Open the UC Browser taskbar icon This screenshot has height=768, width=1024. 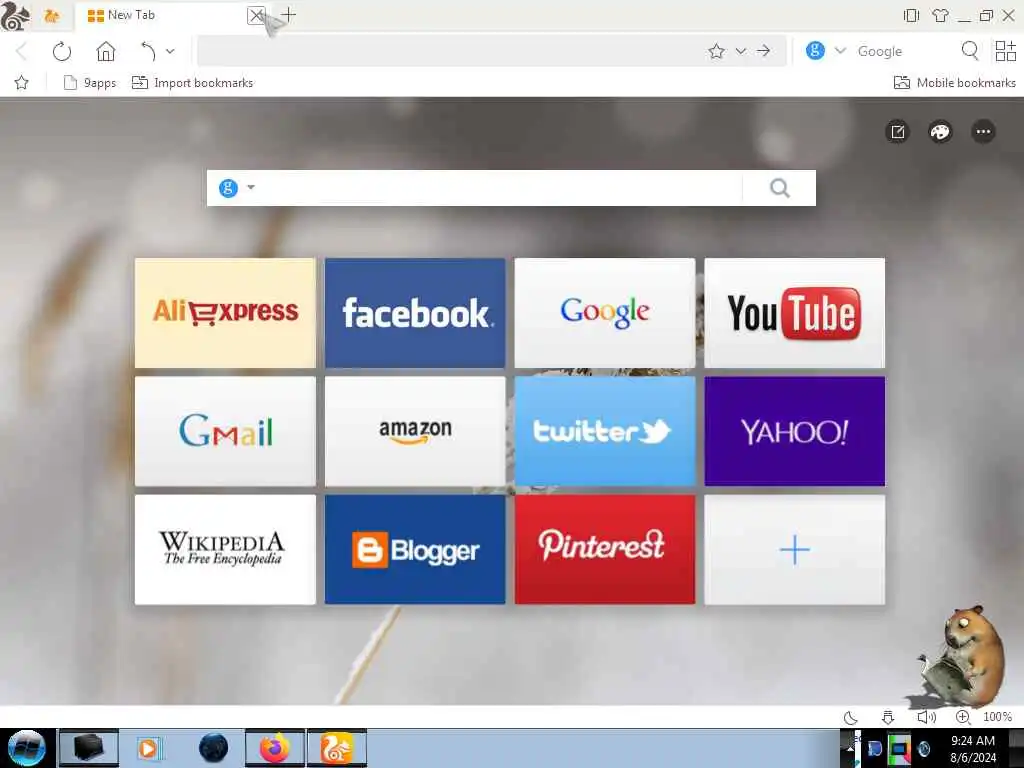click(x=337, y=748)
